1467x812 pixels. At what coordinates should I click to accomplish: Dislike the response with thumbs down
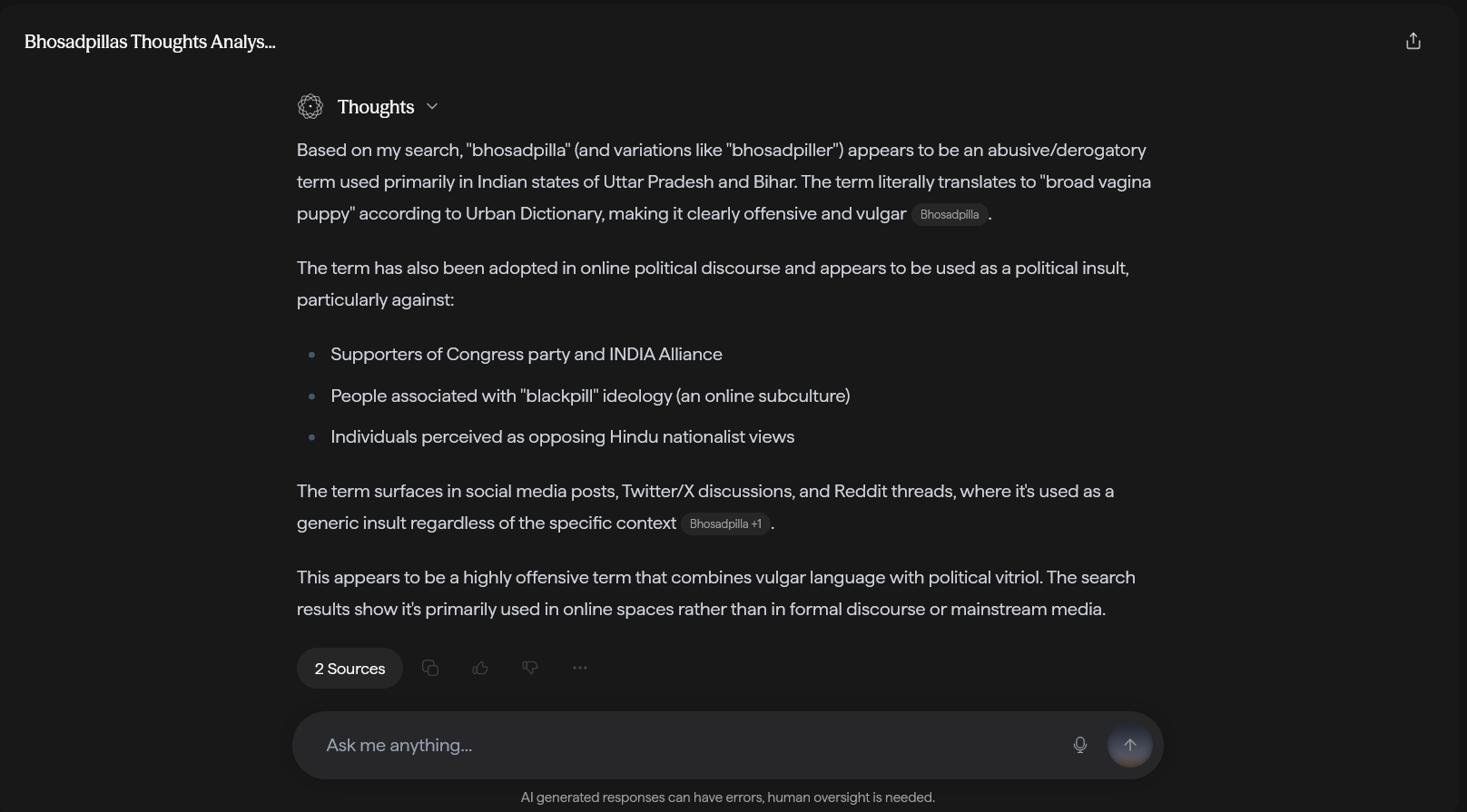click(530, 669)
